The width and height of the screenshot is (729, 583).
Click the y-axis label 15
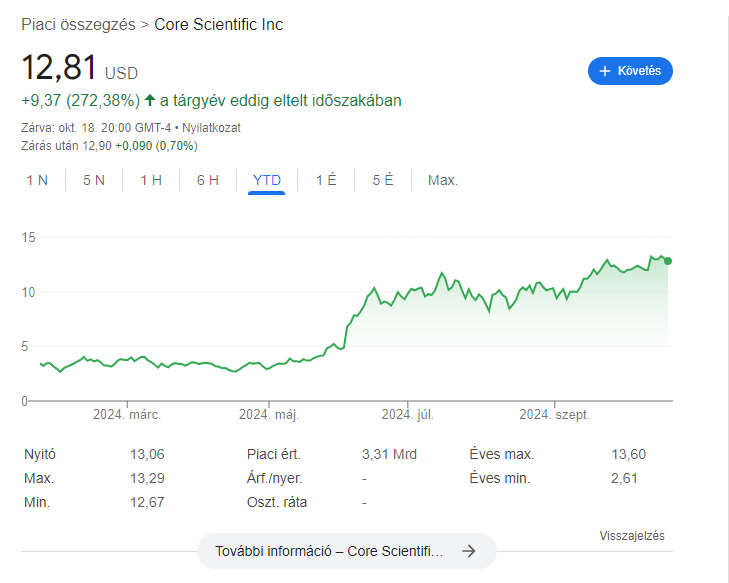point(28,238)
